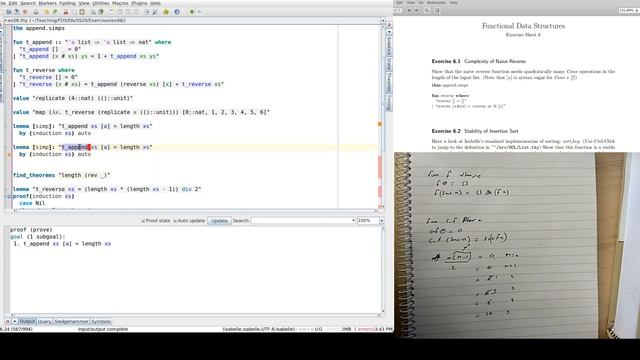Click the plugin manager icon
This screenshot has width=640, height=360.
(166, 12)
